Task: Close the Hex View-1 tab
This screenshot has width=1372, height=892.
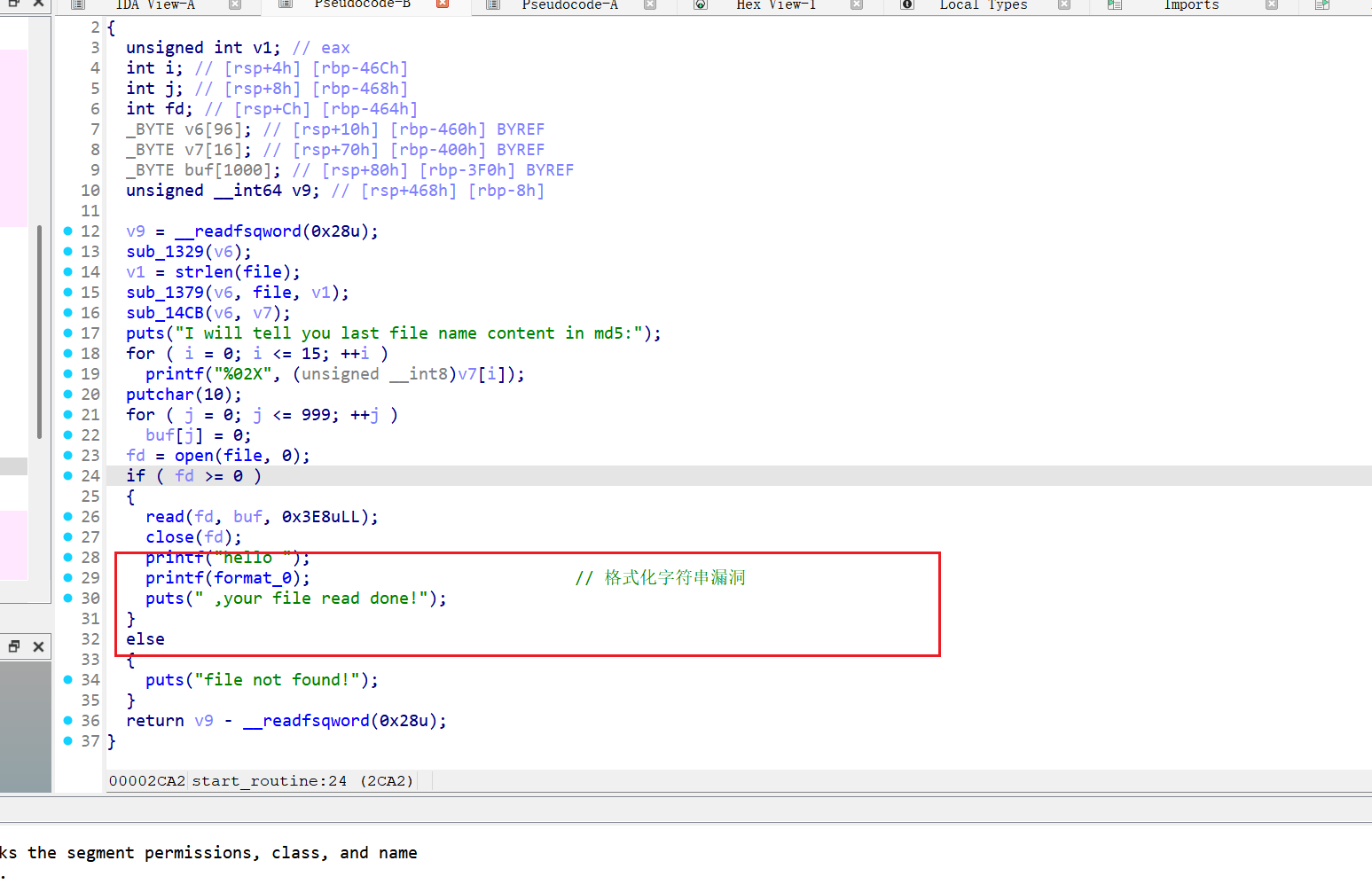Action: (857, 4)
